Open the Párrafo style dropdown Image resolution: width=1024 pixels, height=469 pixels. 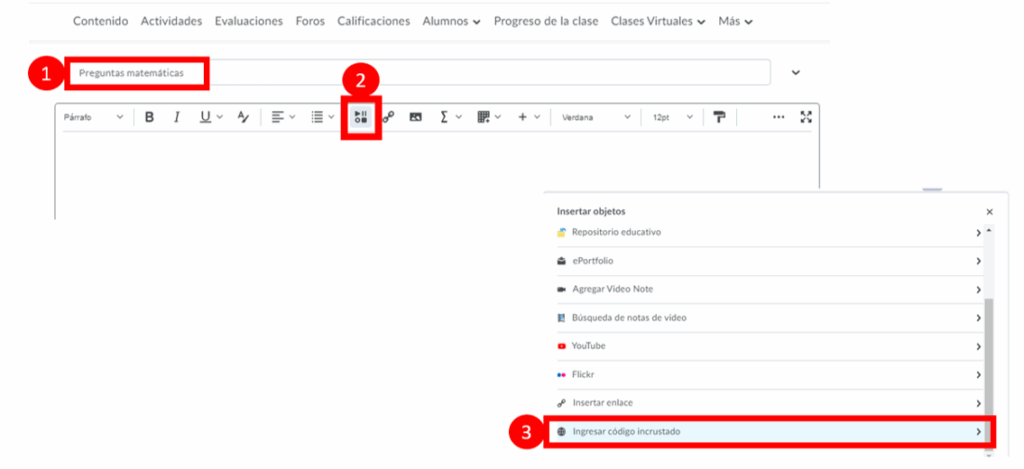[93, 117]
